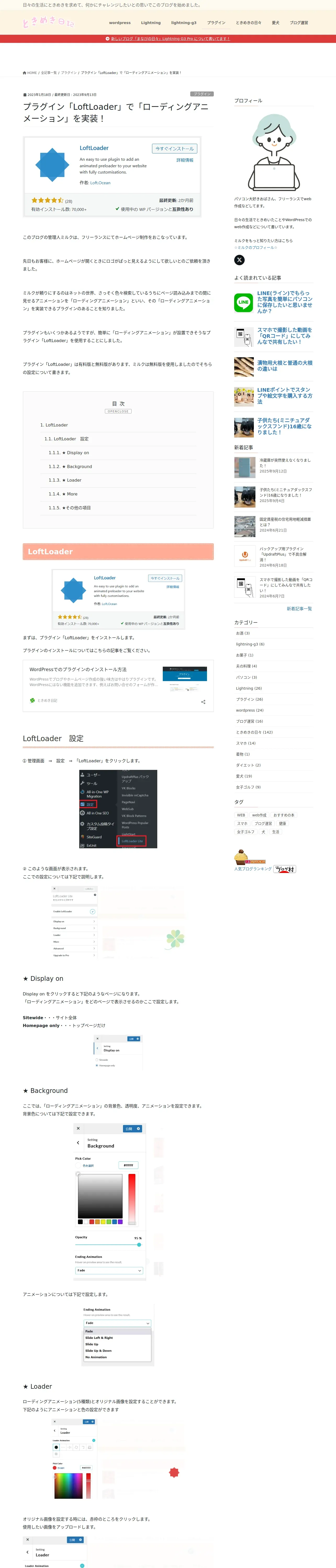Click the daikon radish thumbnail
Screen dimensions: 336x1568
(244, 367)
